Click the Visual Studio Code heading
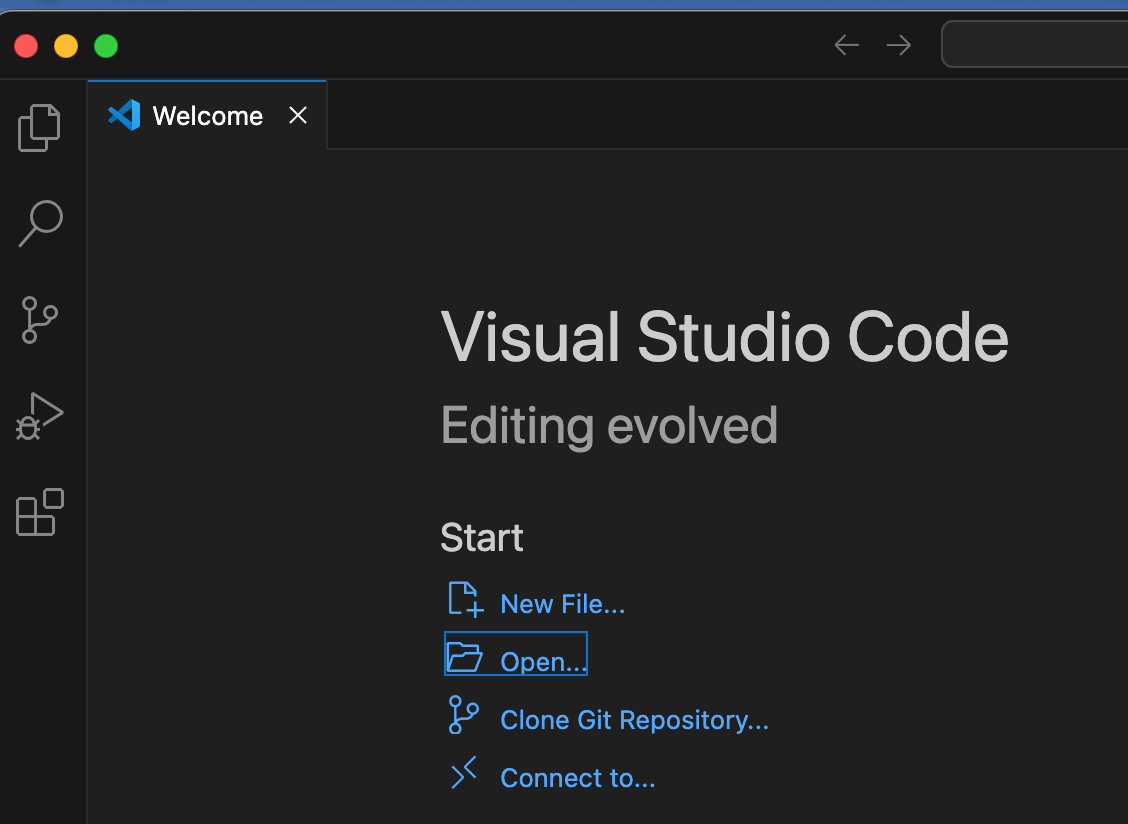 [x=724, y=337]
